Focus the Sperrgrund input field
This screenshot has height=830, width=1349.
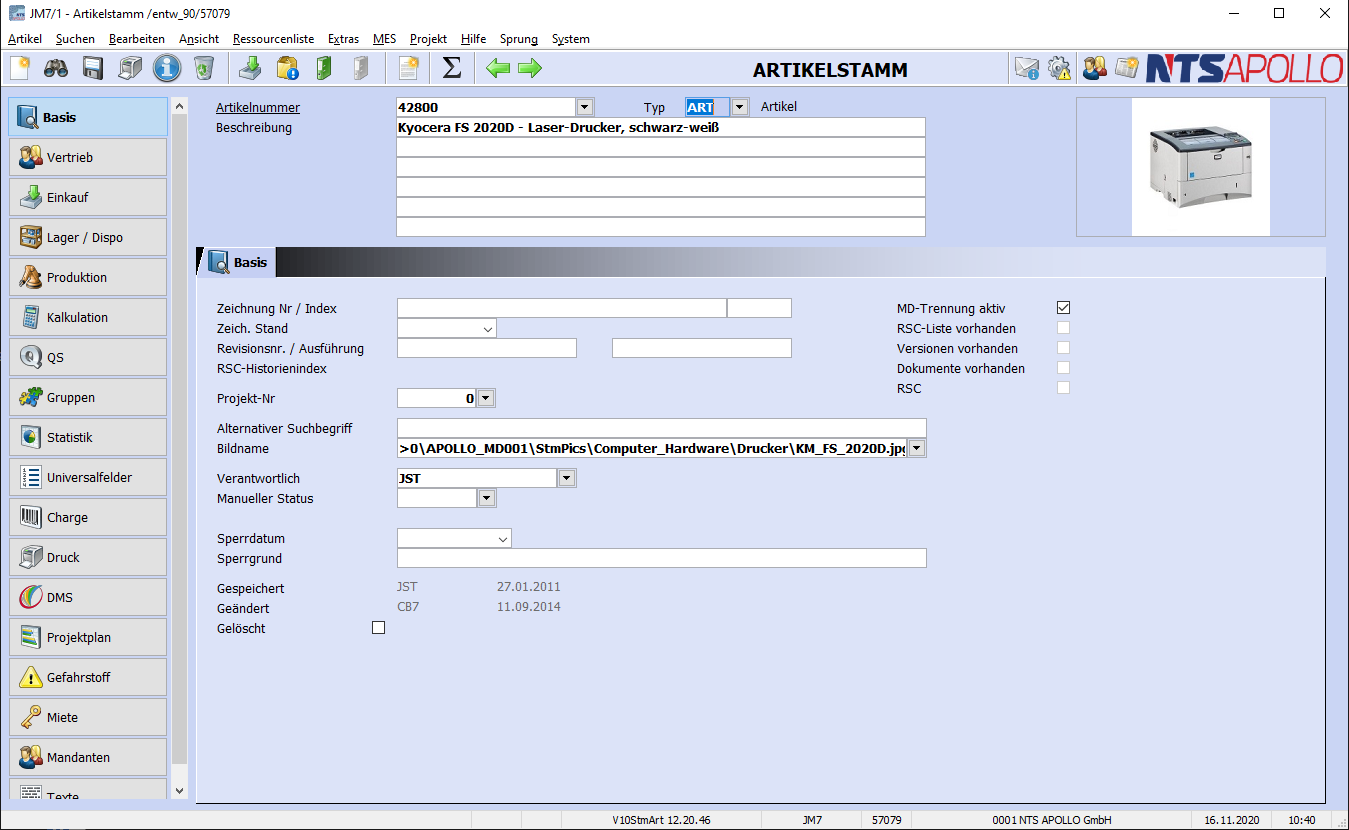point(661,558)
